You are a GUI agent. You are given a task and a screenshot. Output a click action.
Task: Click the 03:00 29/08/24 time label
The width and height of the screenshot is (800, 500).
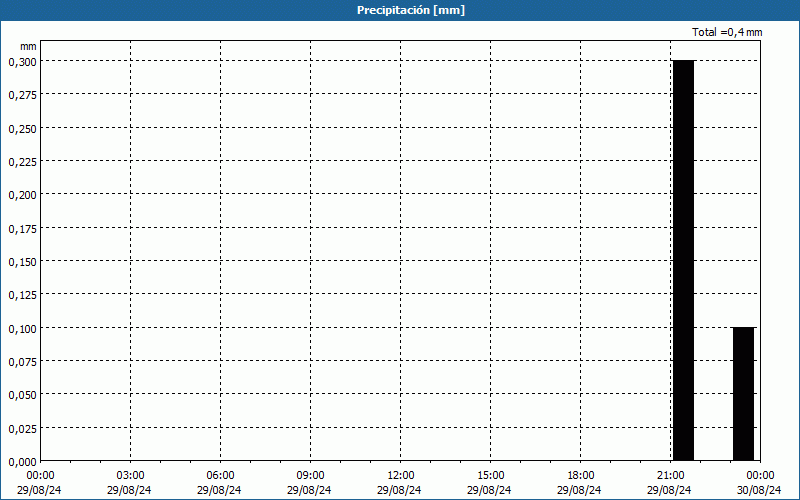130,483
